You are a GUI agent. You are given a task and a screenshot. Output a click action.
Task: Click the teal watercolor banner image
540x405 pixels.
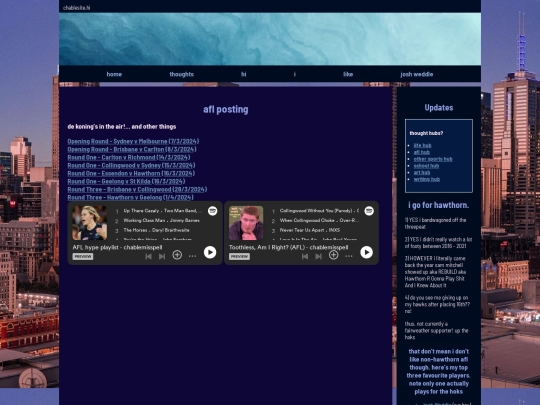[270, 39]
